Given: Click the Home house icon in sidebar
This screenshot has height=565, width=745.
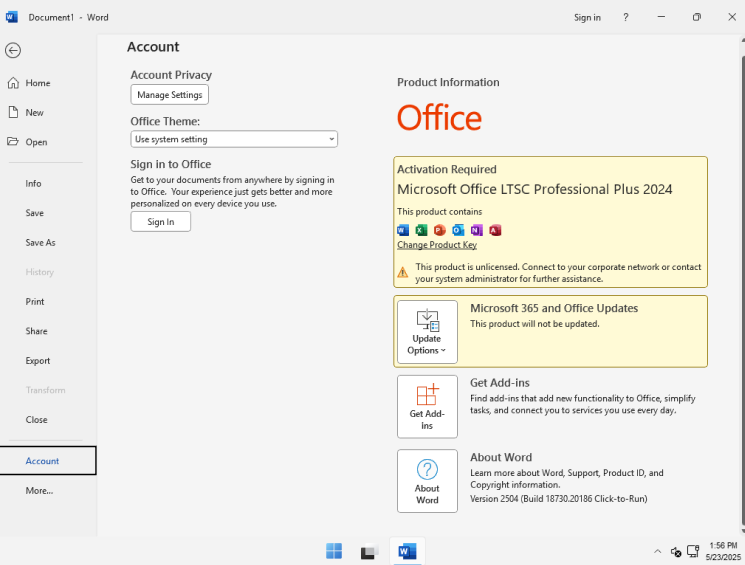Looking at the screenshot, I should click(x=13, y=83).
